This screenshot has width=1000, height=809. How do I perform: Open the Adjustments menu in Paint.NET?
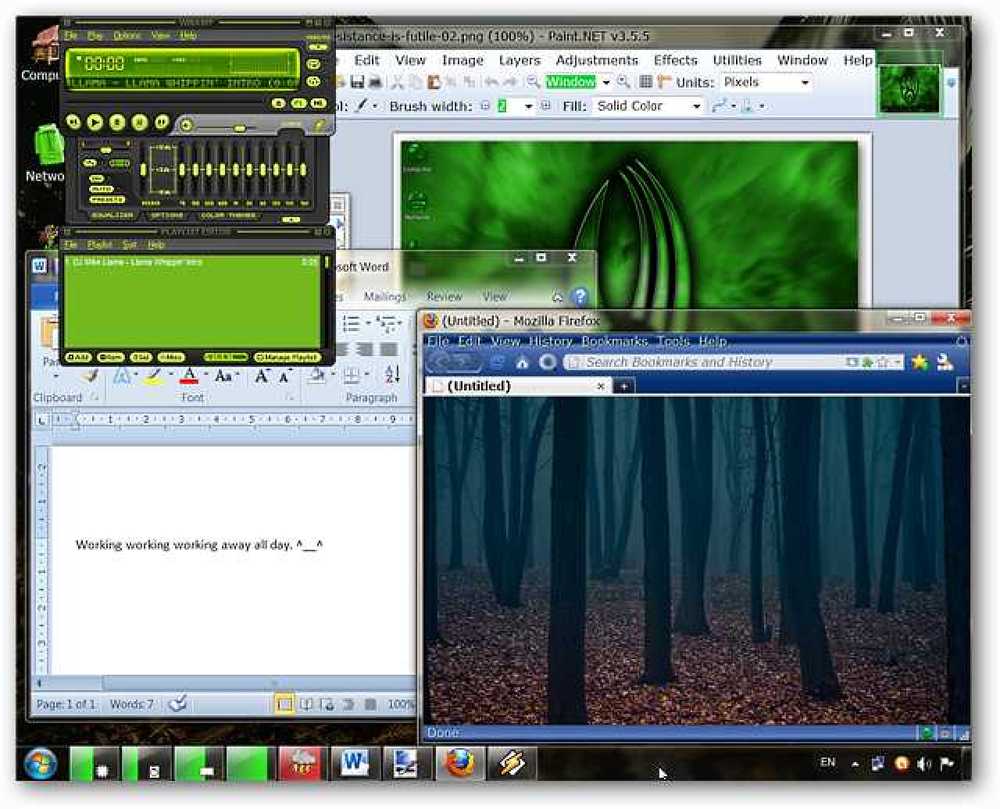point(596,60)
